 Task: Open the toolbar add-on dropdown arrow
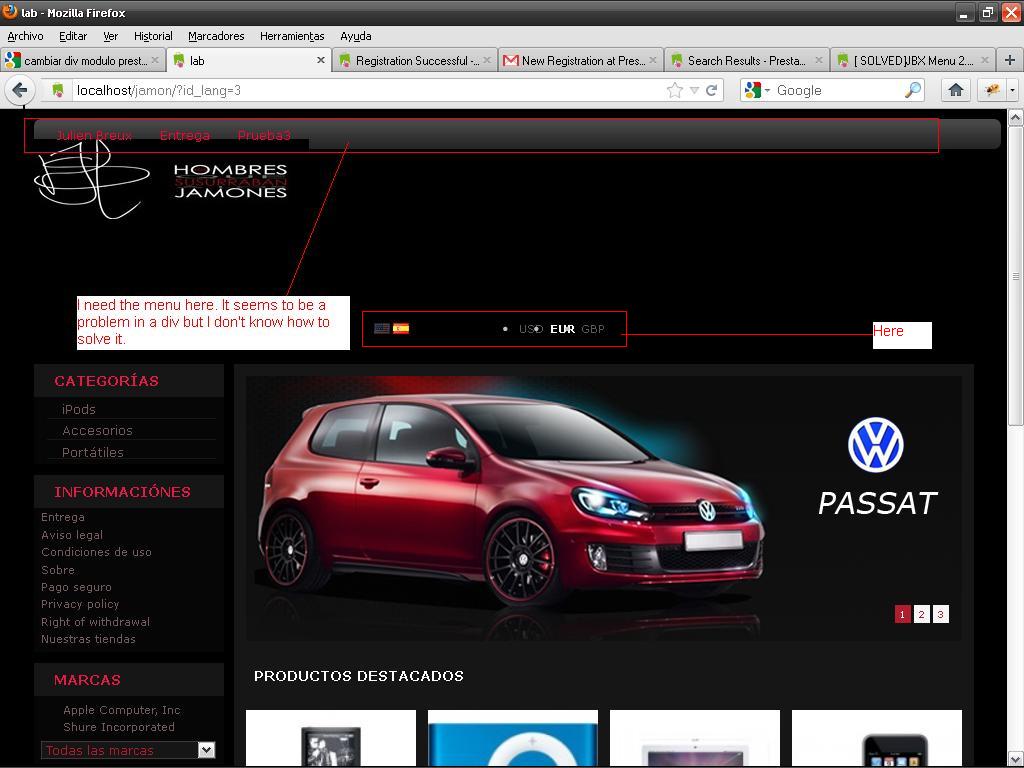[x=1012, y=90]
